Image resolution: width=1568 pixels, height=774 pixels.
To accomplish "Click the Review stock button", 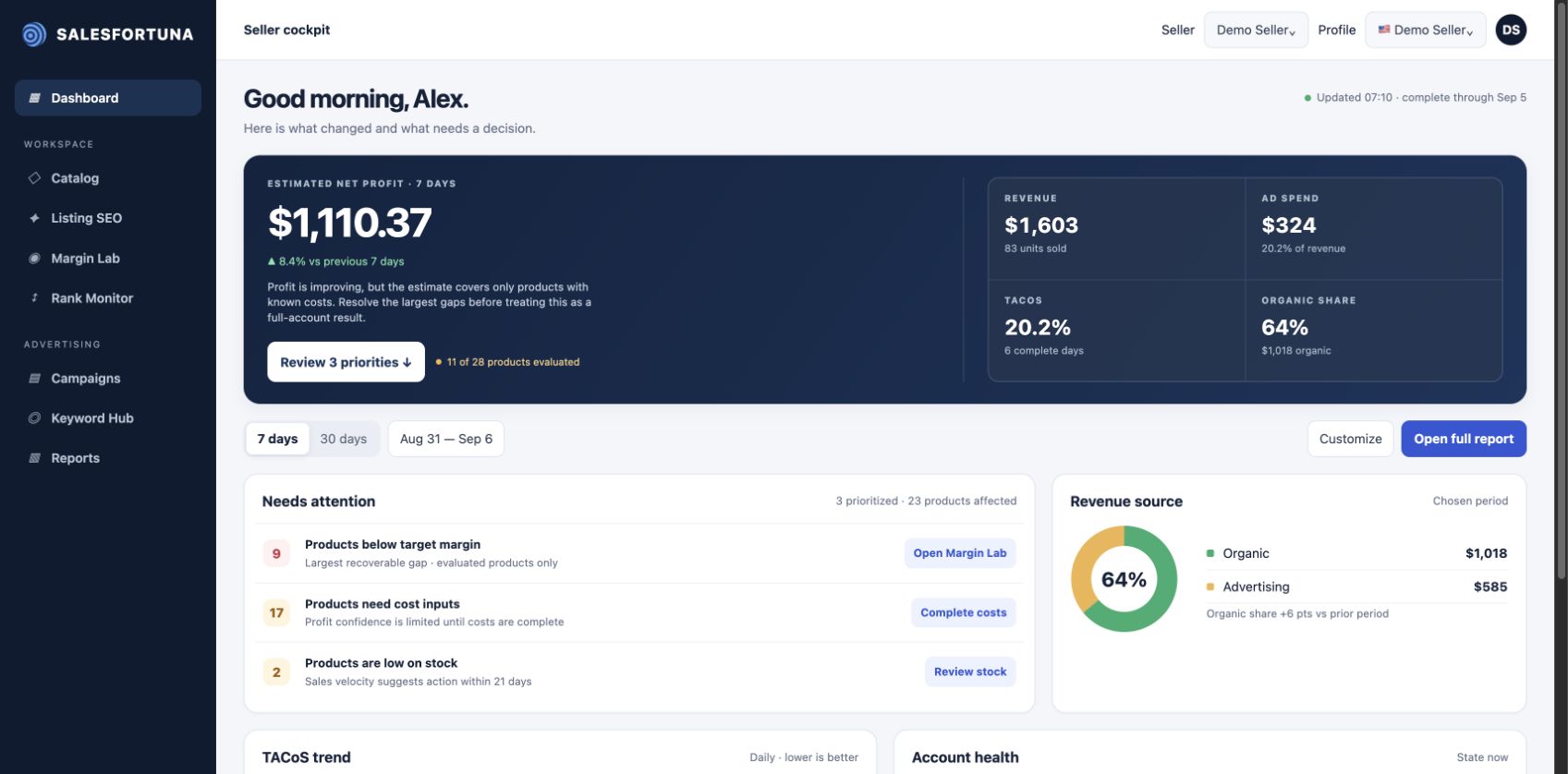I will (x=970, y=671).
